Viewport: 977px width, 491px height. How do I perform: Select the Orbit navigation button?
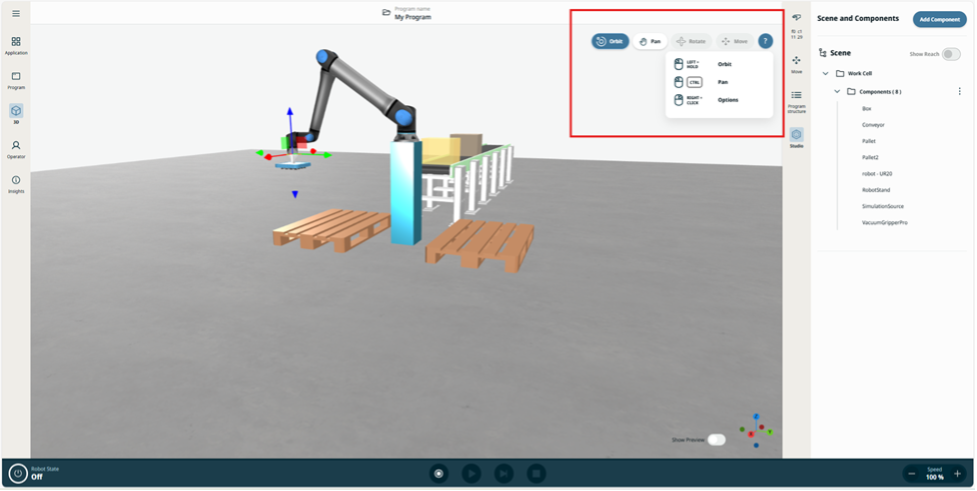[610, 41]
